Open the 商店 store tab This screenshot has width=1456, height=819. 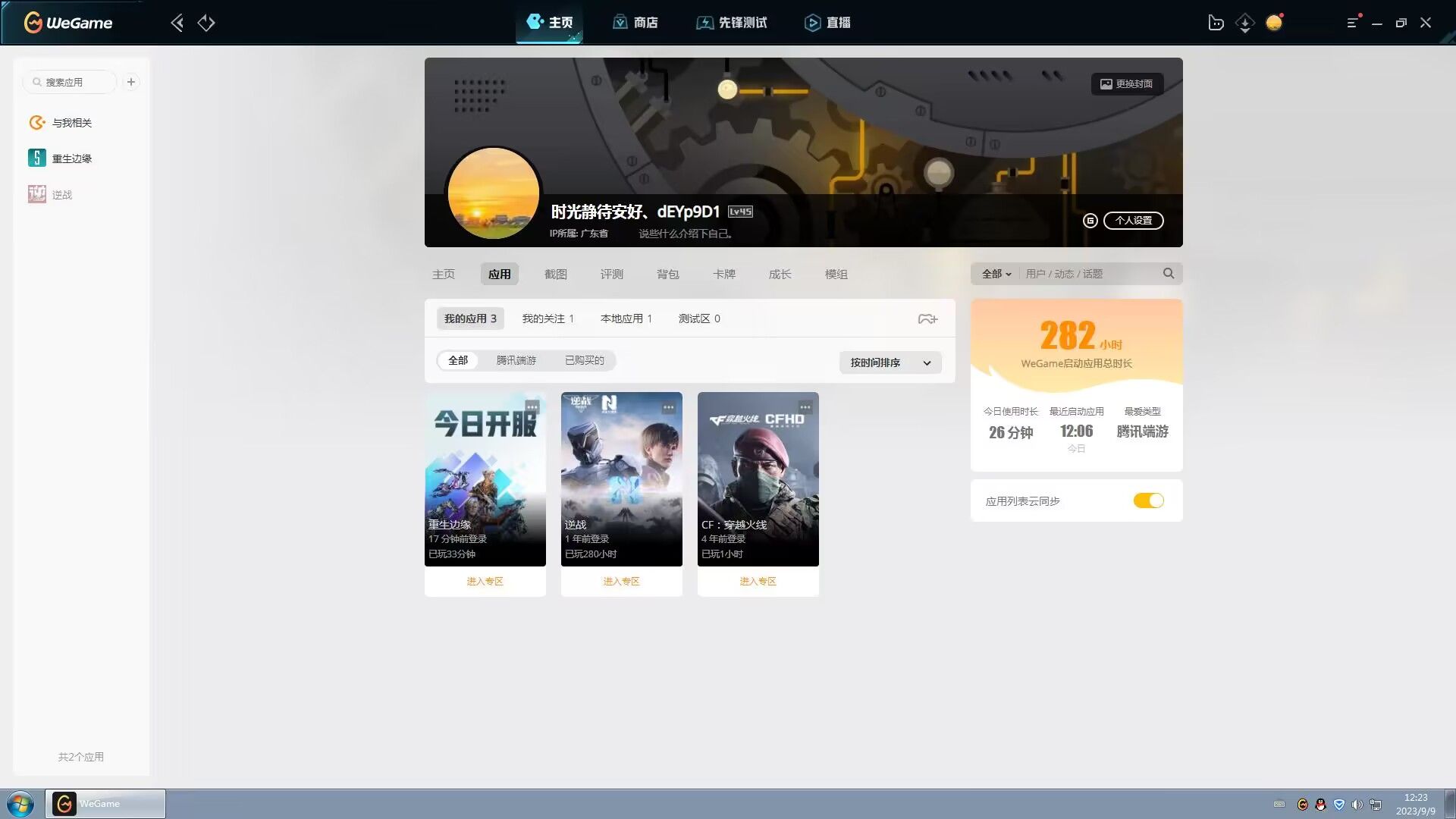[x=635, y=23]
